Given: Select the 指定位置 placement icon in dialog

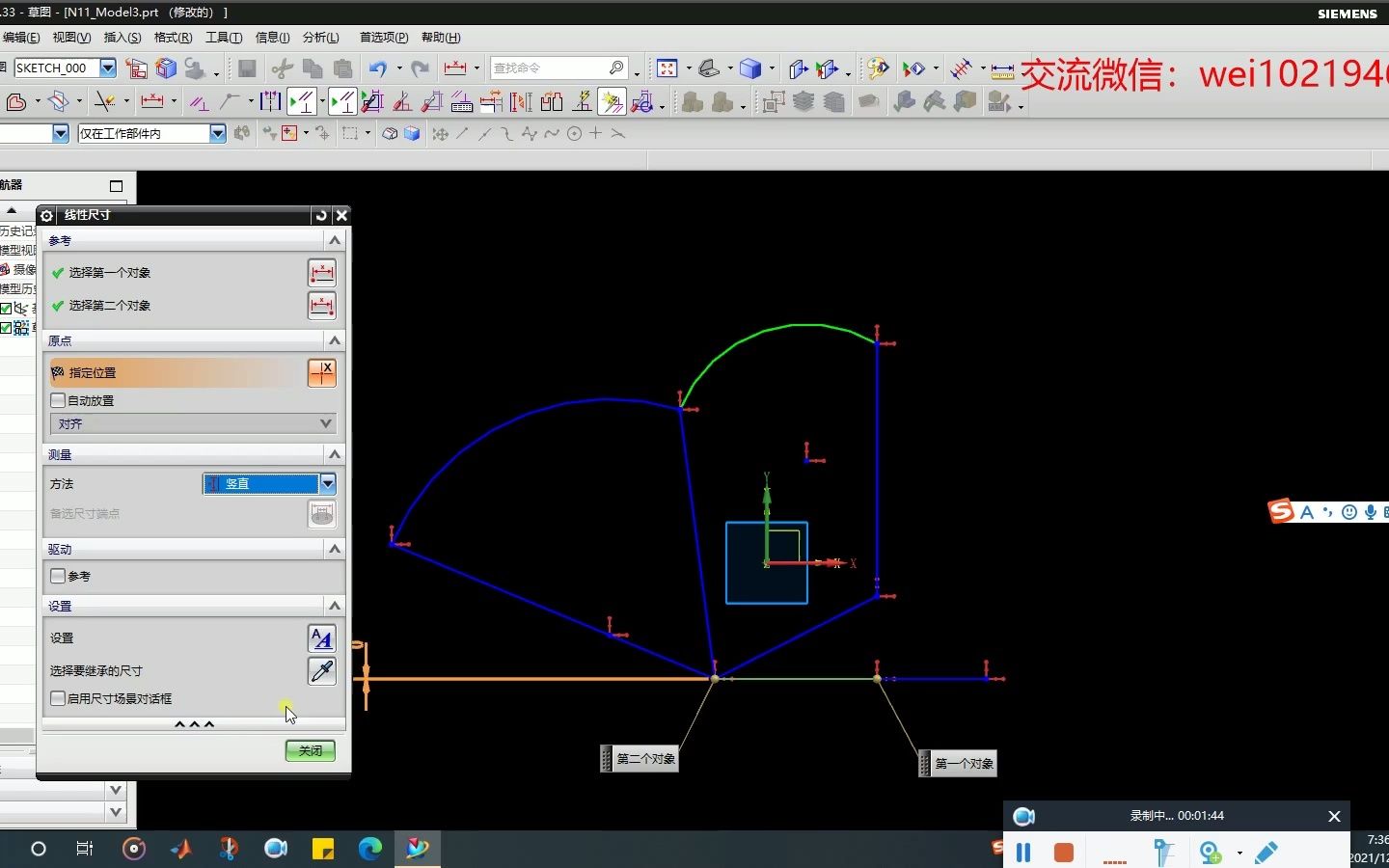Looking at the screenshot, I should [x=322, y=372].
